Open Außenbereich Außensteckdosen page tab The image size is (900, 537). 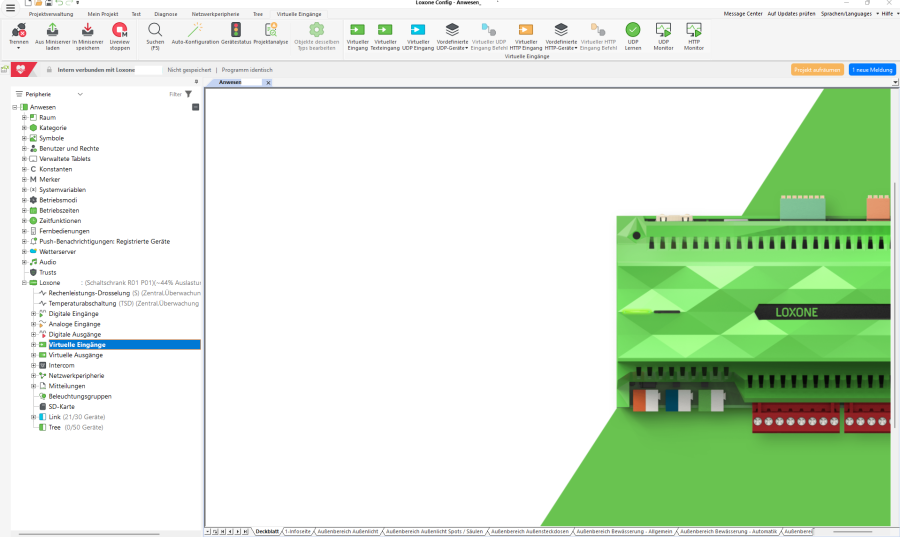pyautogui.click(x=529, y=531)
